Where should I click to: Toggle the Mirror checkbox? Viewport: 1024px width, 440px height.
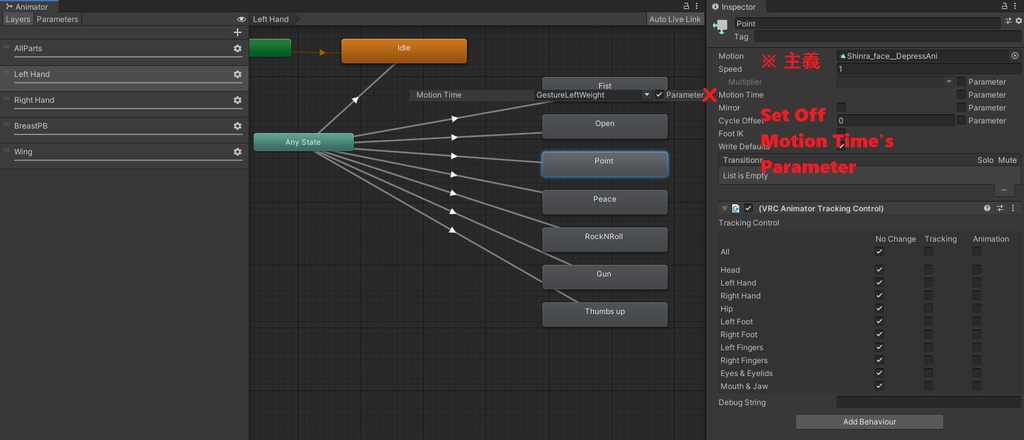pos(841,107)
